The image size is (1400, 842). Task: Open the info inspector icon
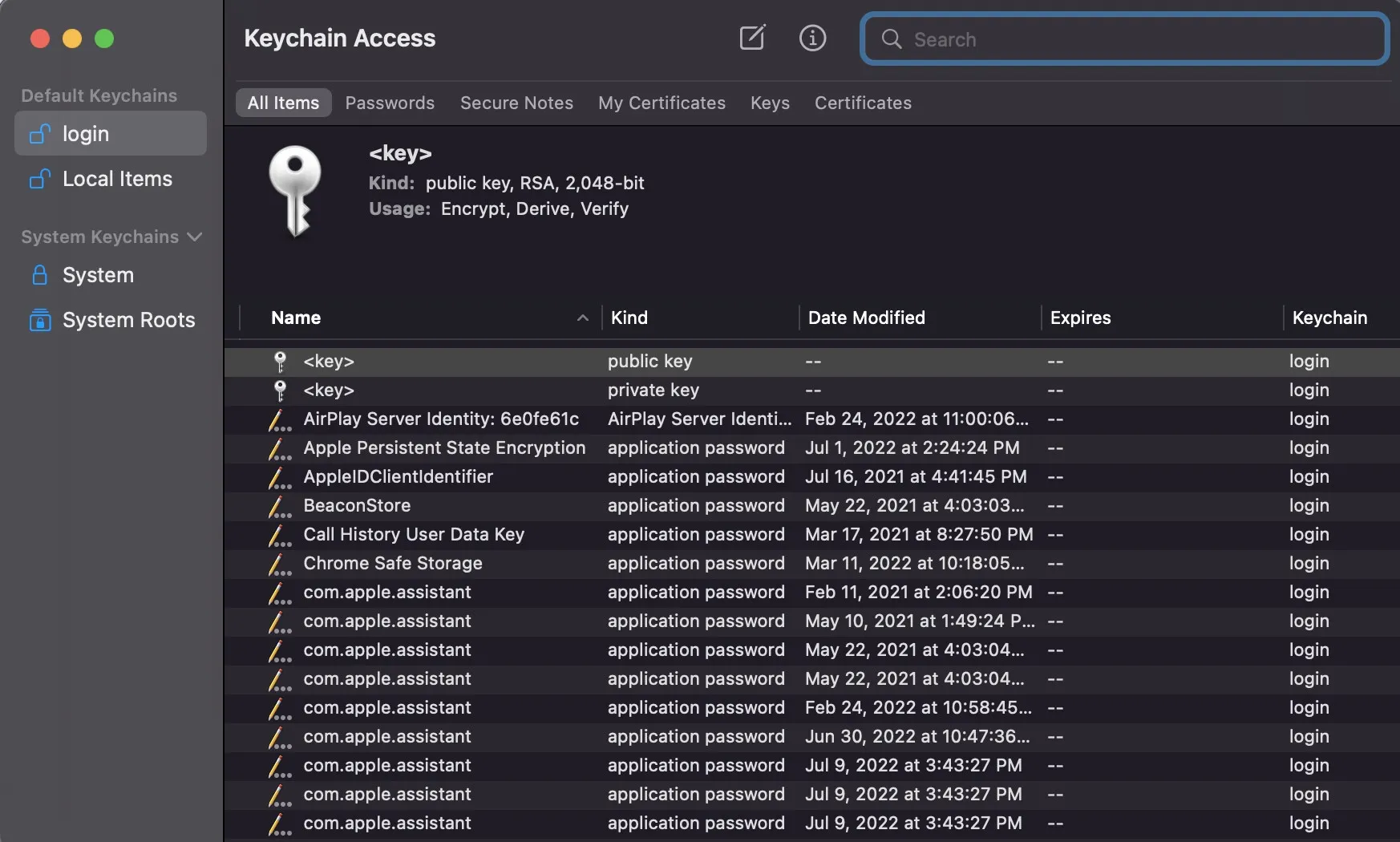pos(812,38)
